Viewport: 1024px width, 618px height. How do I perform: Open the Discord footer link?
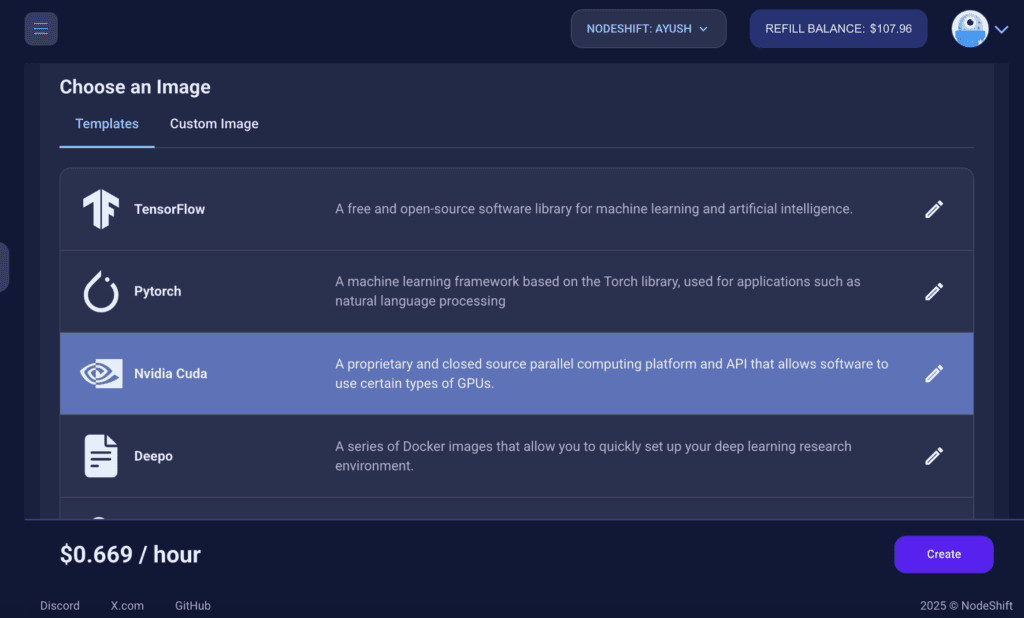coord(59,606)
